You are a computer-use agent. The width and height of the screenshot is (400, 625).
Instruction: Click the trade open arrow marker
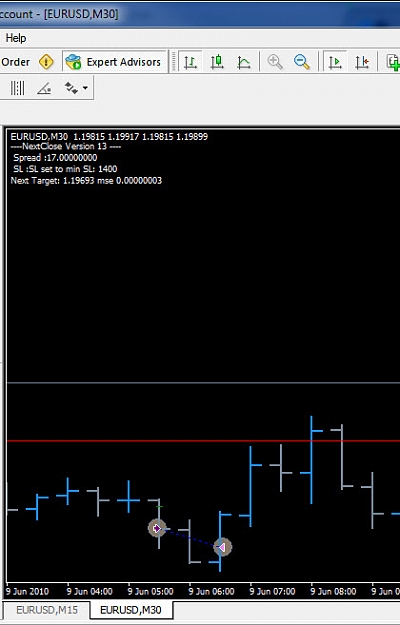pos(157,528)
